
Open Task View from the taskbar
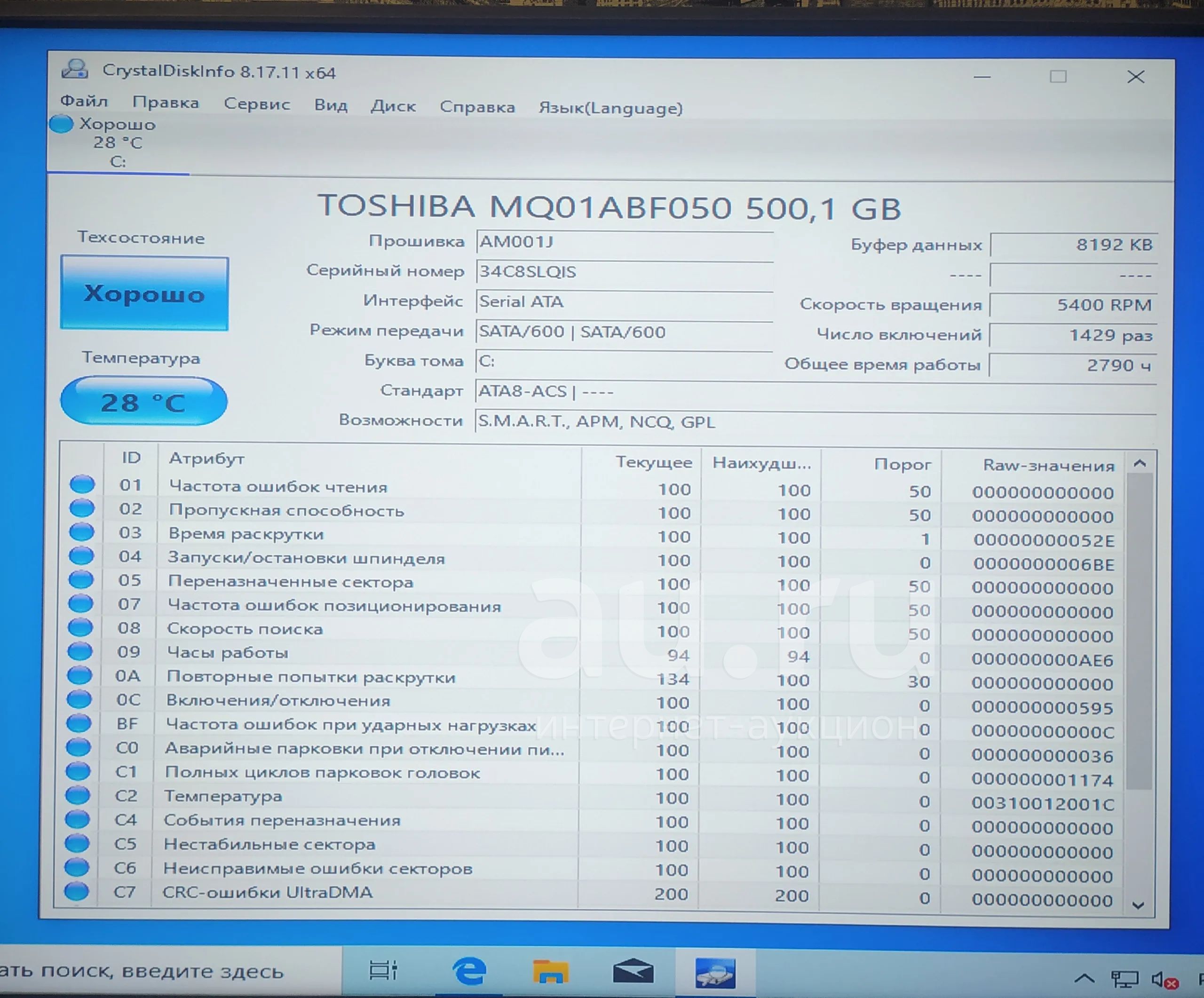(383, 970)
